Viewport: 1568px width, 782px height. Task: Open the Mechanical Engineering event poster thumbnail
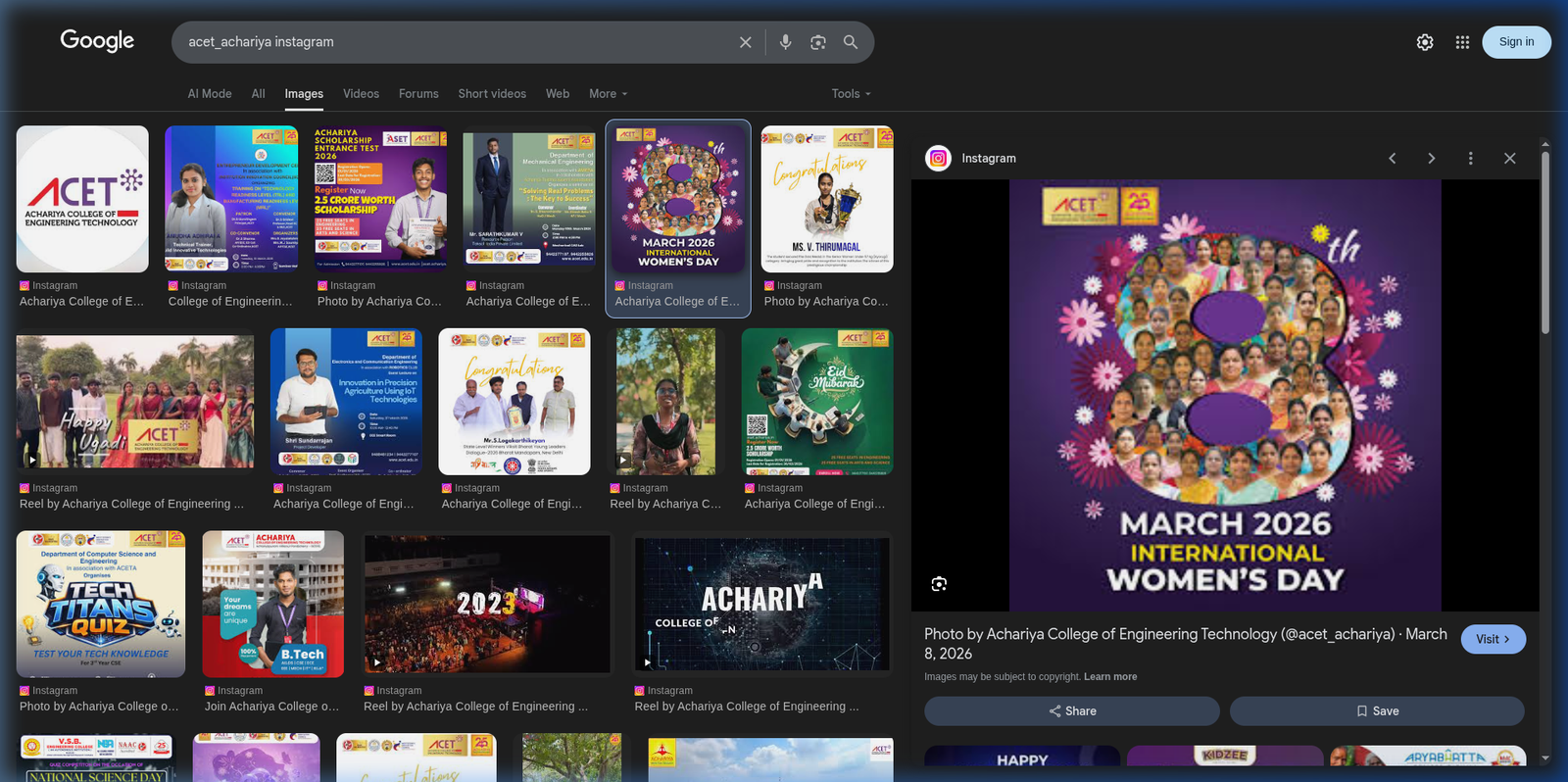pos(529,199)
